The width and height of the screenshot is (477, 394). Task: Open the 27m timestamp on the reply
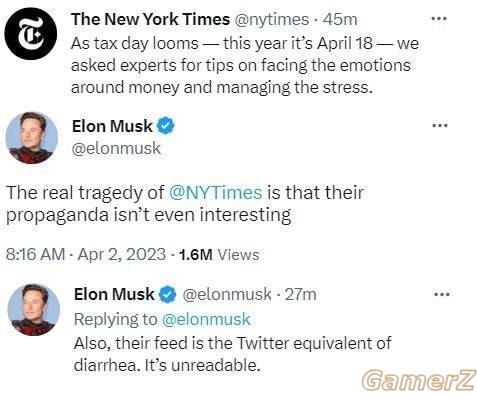pos(301,294)
